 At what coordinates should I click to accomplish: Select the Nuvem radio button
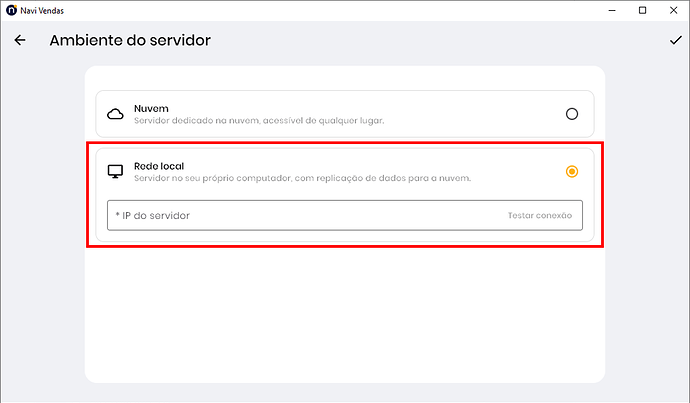point(572,114)
